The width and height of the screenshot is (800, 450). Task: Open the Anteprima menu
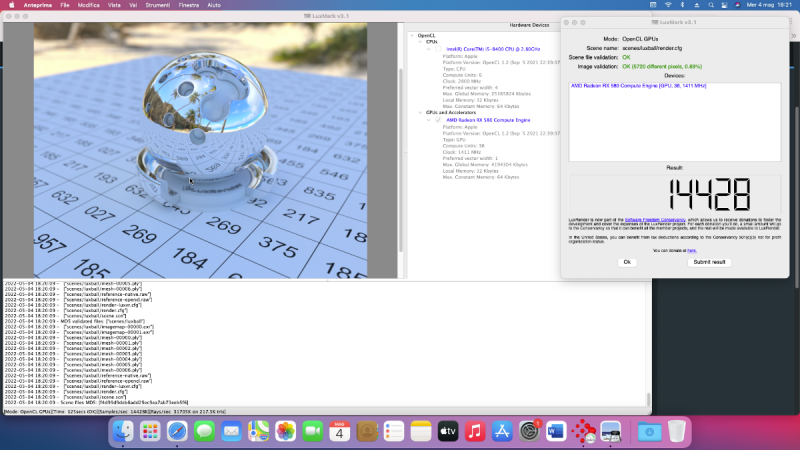tap(38, 5)
